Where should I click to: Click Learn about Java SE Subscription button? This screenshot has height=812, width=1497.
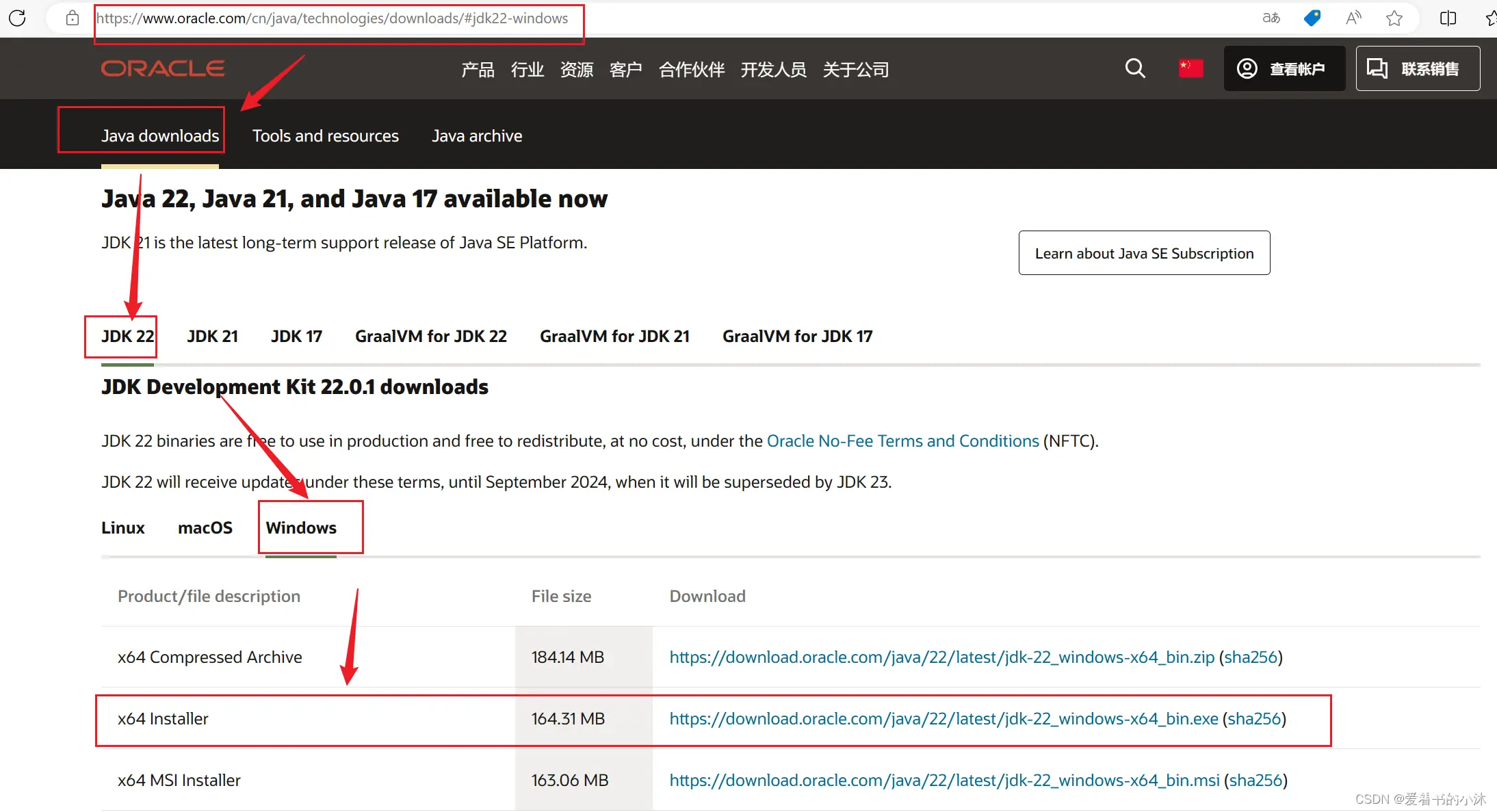[1144, 253]
